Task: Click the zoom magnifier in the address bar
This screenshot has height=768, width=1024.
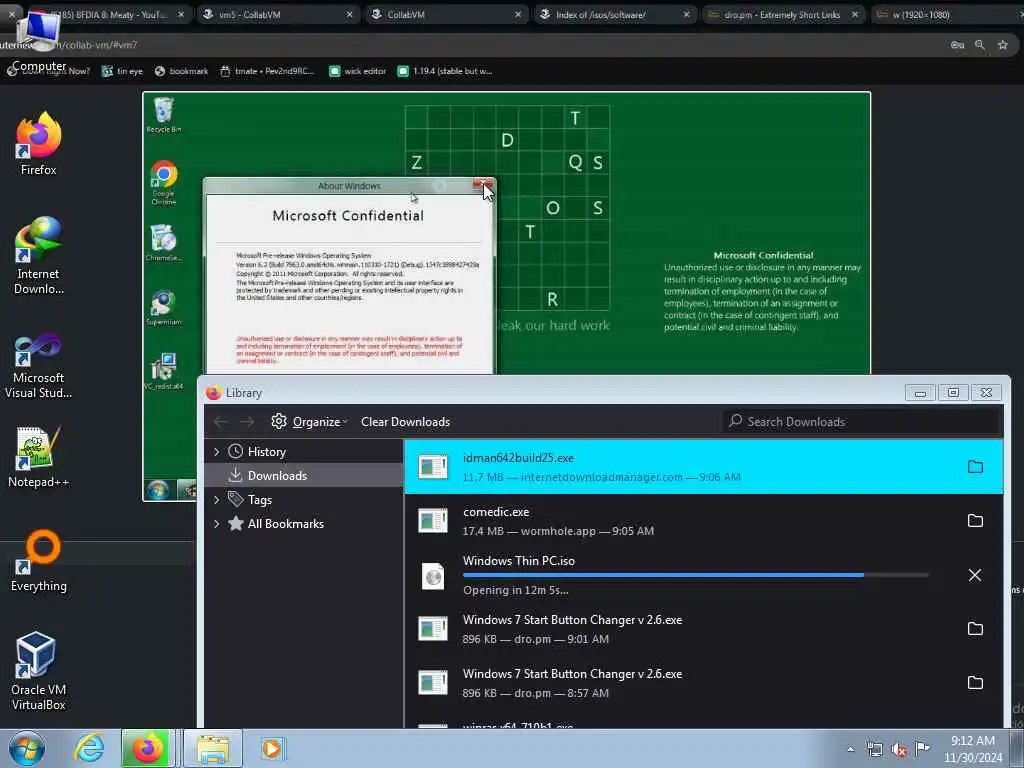Action: pos(980,44)
